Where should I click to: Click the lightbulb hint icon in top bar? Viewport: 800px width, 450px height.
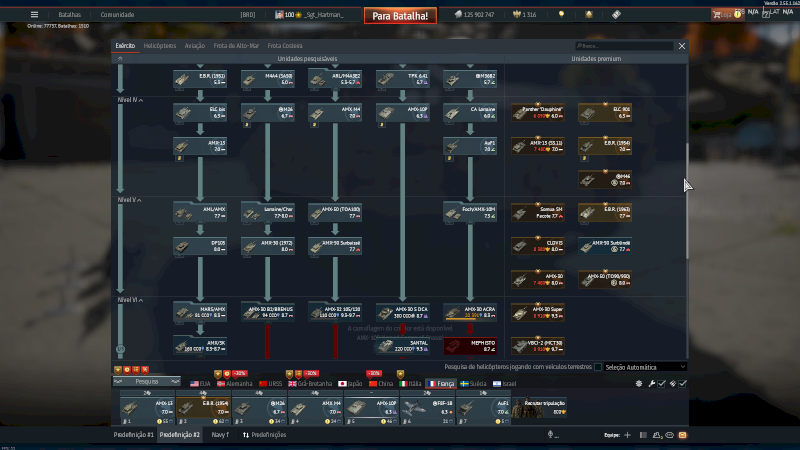[x=561, y=15]
